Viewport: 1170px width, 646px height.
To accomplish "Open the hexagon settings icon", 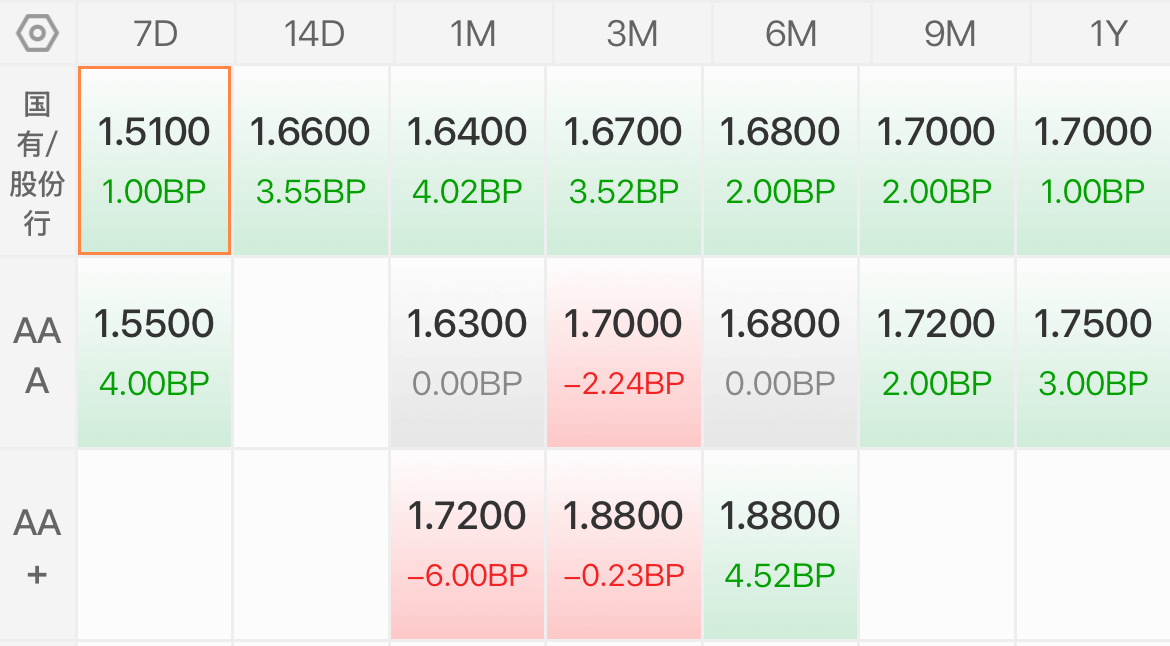I will pos(37,34).
